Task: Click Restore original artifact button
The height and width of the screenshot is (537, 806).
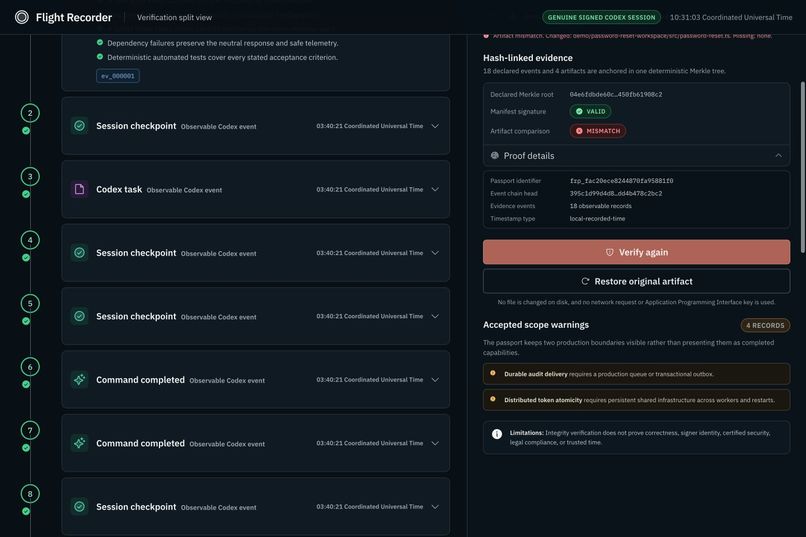Action: [x=636, y=281]
